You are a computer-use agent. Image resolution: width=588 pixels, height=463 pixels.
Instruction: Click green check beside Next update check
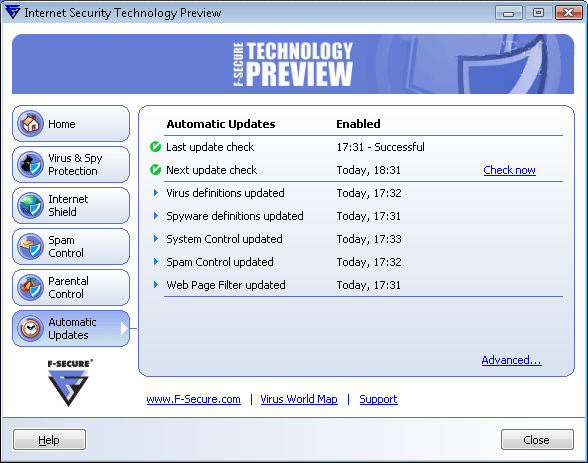(155, 170)
